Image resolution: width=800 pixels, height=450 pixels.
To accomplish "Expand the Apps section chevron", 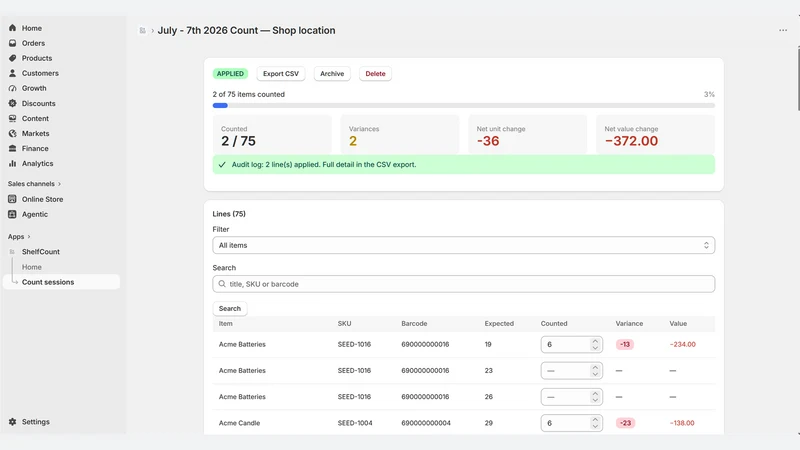I will (29, 237).
